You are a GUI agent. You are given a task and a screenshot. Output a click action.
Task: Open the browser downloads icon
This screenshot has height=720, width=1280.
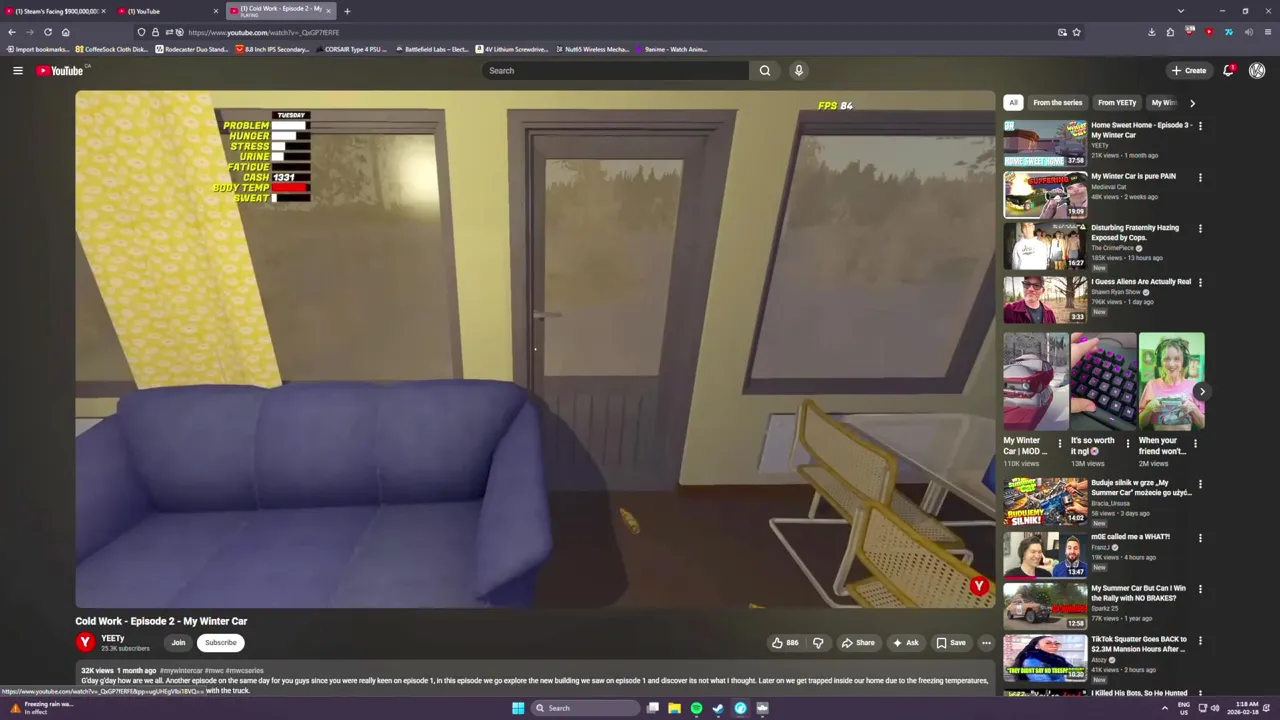[x=1151, y=32]
